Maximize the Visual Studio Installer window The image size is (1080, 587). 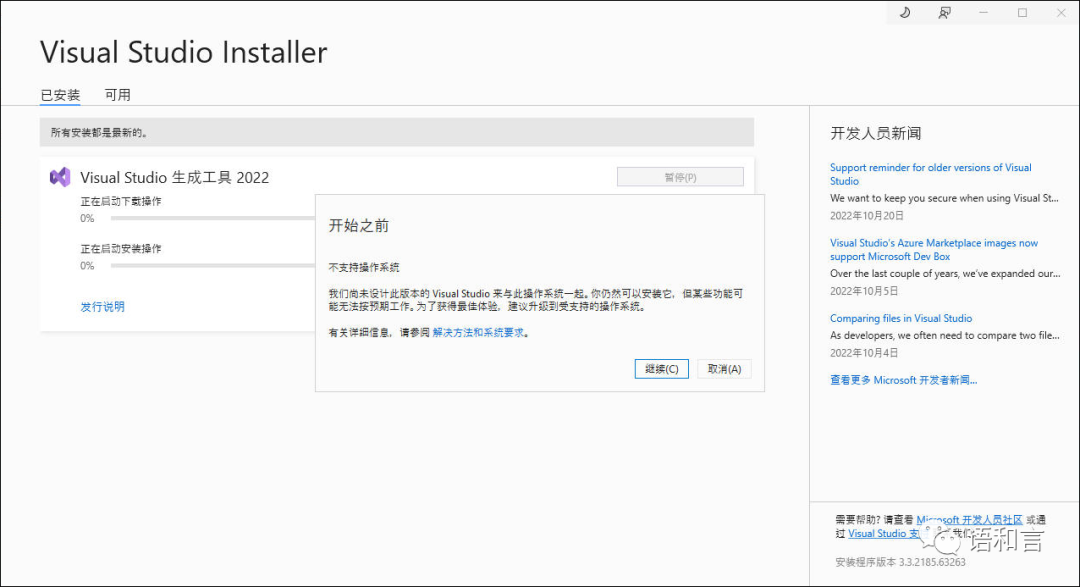[1023, 12]
